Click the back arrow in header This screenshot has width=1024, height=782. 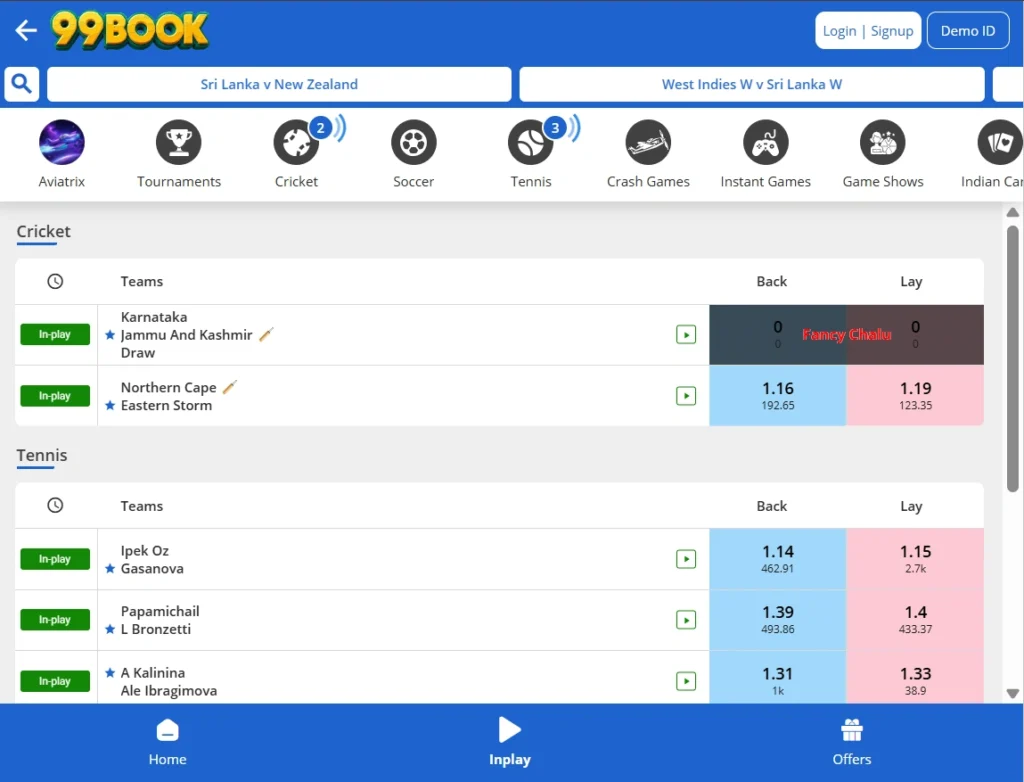[26, 30]
